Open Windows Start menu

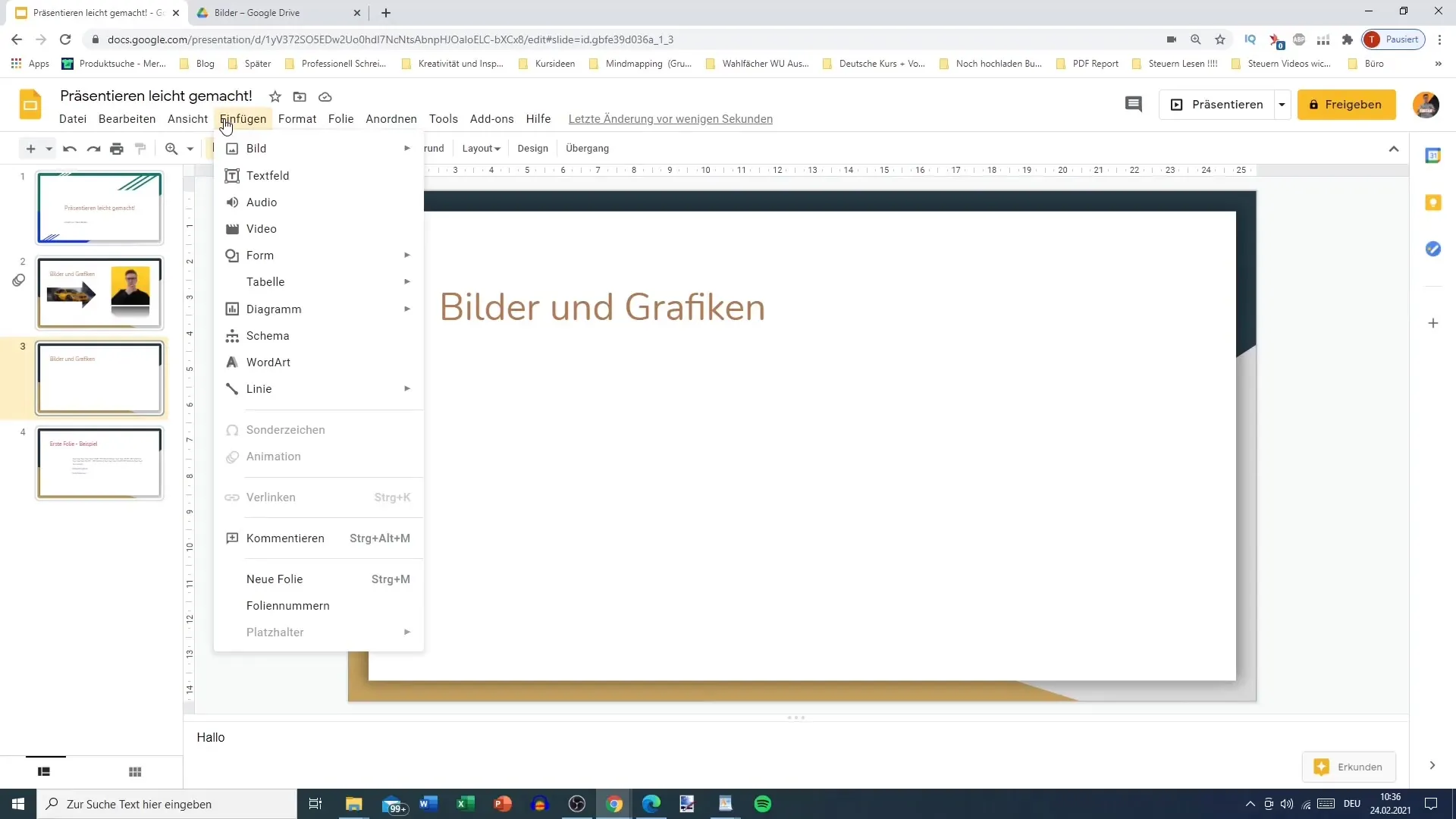click(18, 804)
